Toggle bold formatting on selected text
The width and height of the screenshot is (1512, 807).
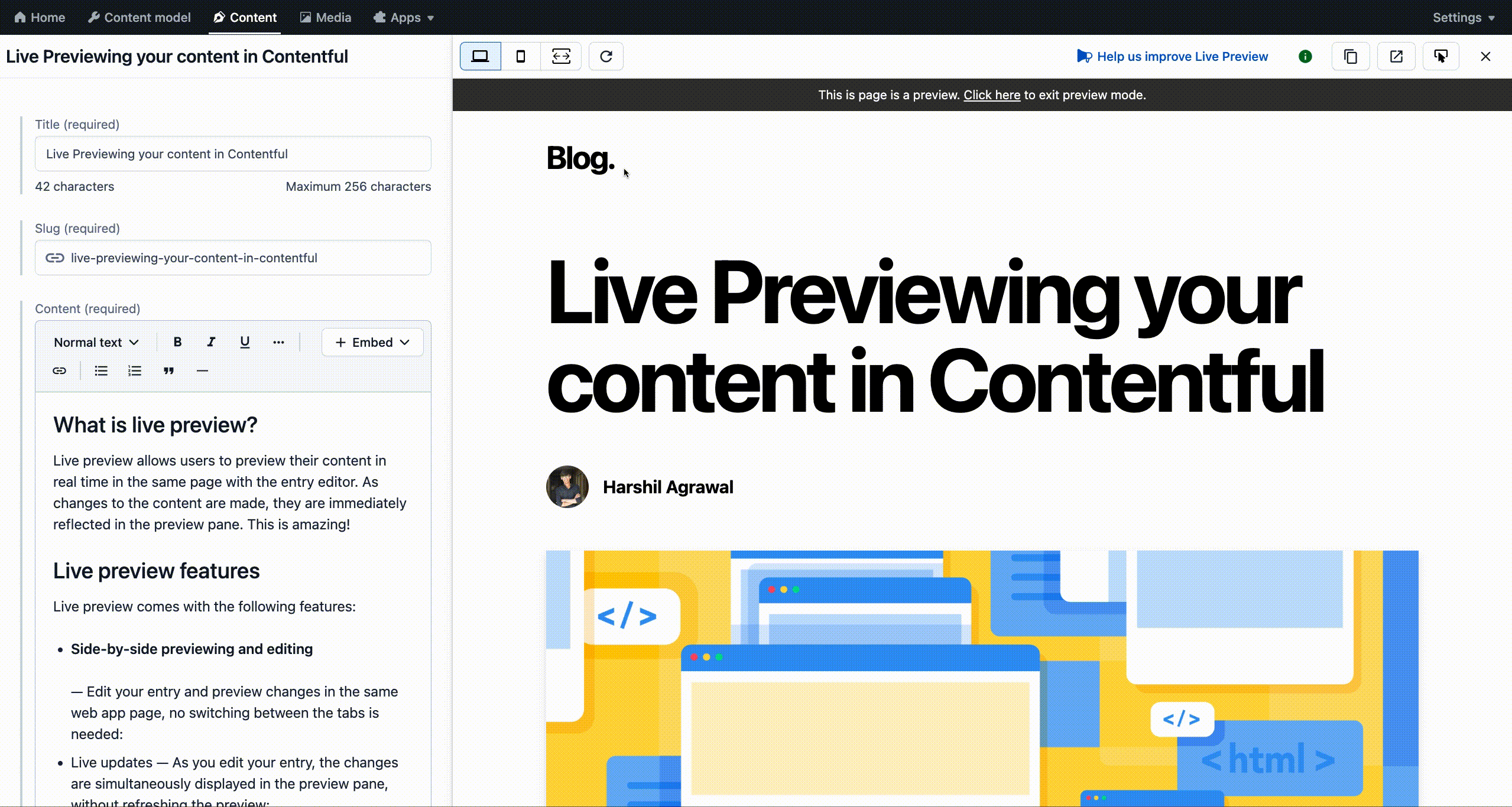[177, 342]
